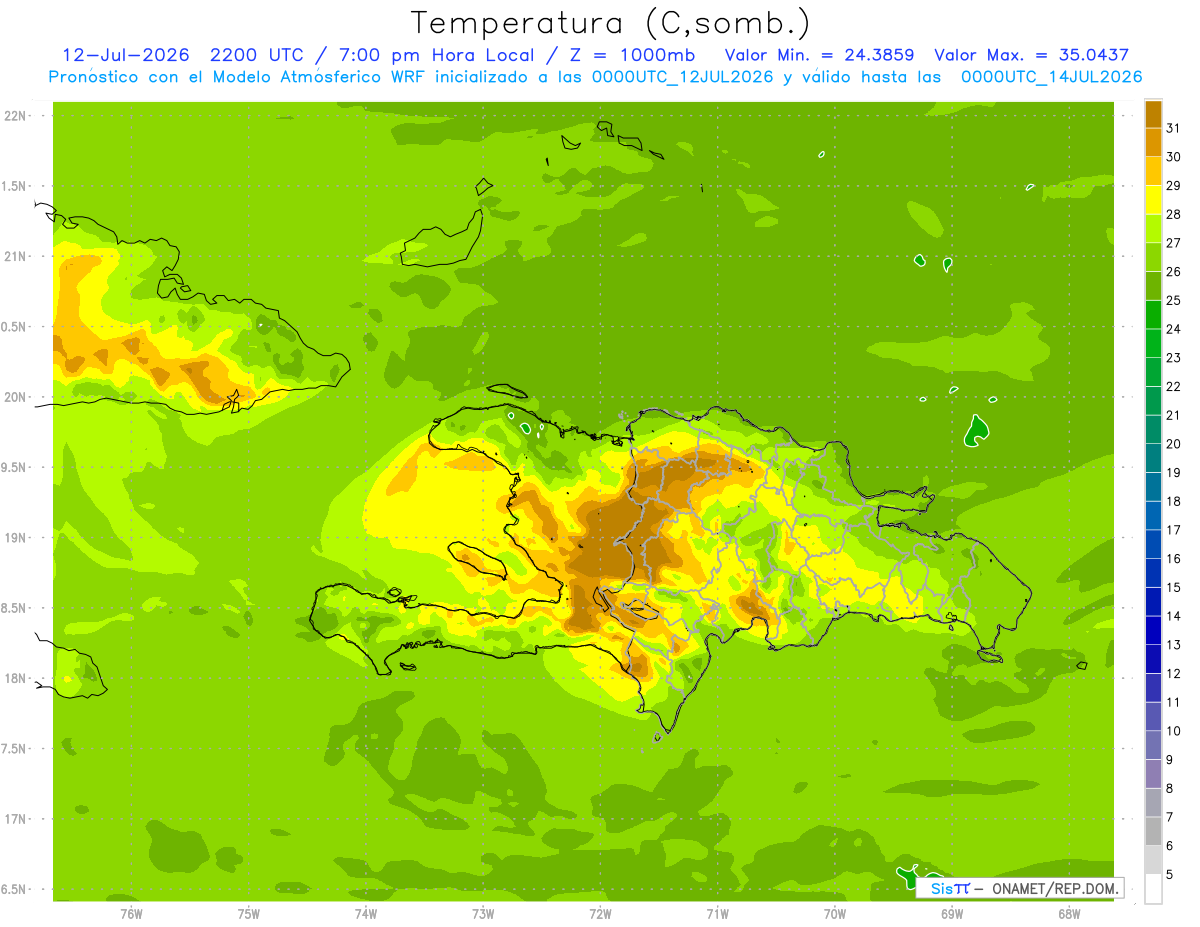This screenshot has height=927, width=1200.
Task: Click the legend label '12'
Action: click(x=1174, y=673)
